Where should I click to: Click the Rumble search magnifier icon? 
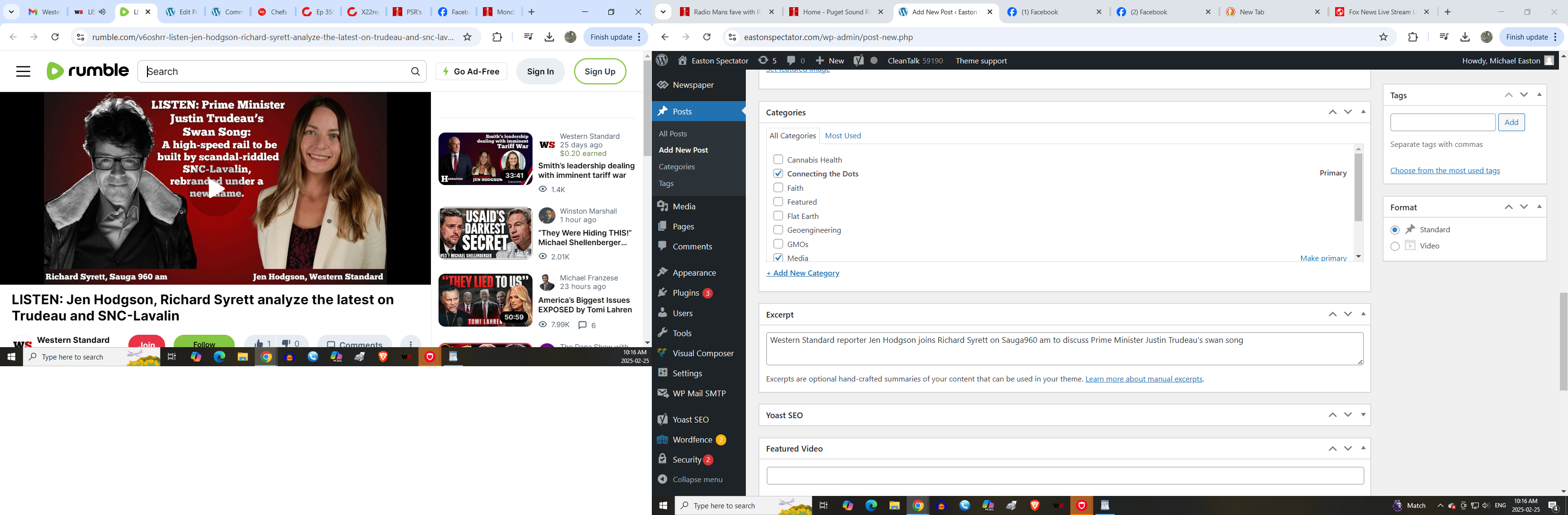(415, 72)
